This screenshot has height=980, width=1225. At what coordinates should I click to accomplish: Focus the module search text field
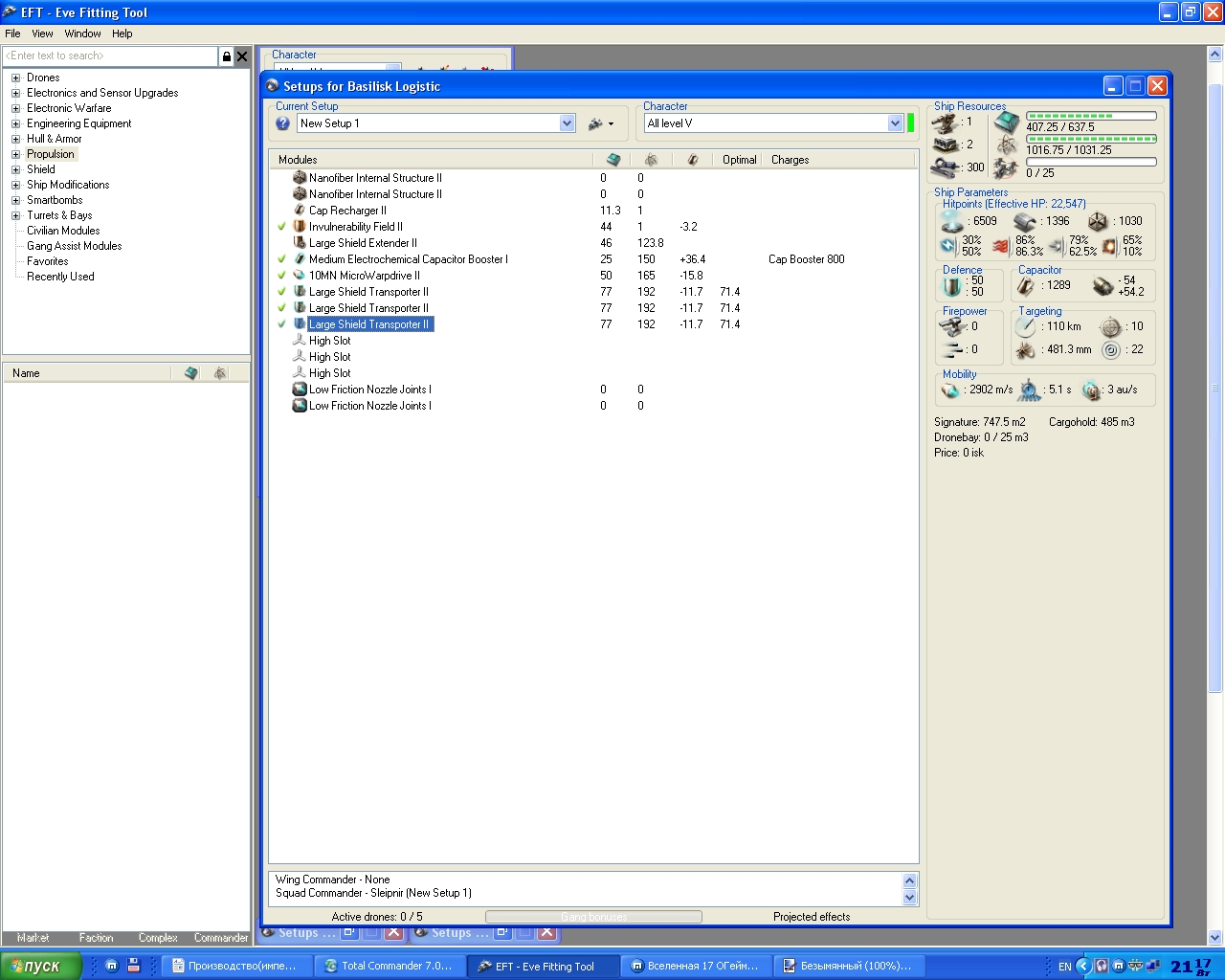[x=110, y=56]
